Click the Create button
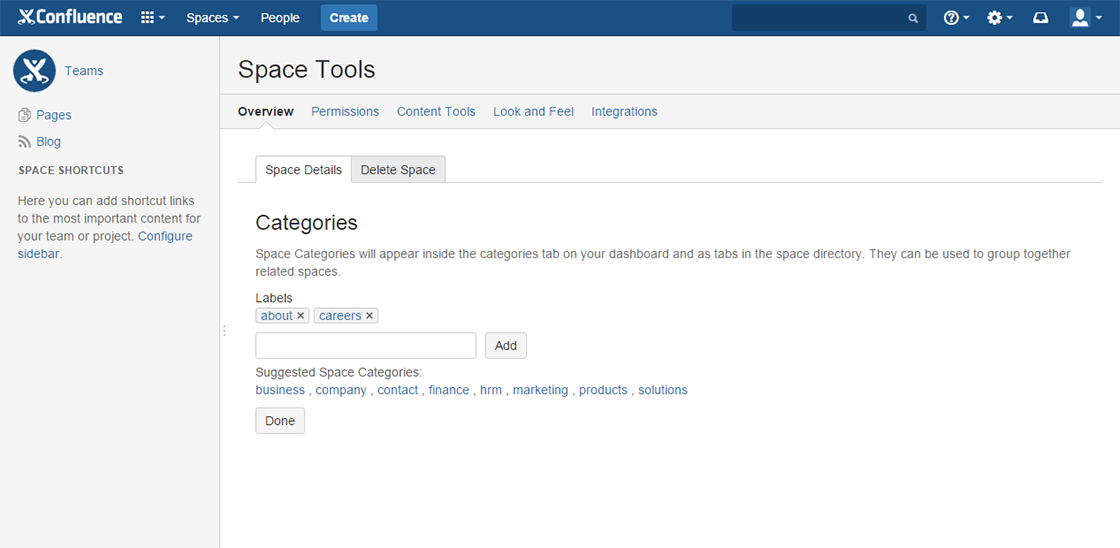 (x=349, y=18)
